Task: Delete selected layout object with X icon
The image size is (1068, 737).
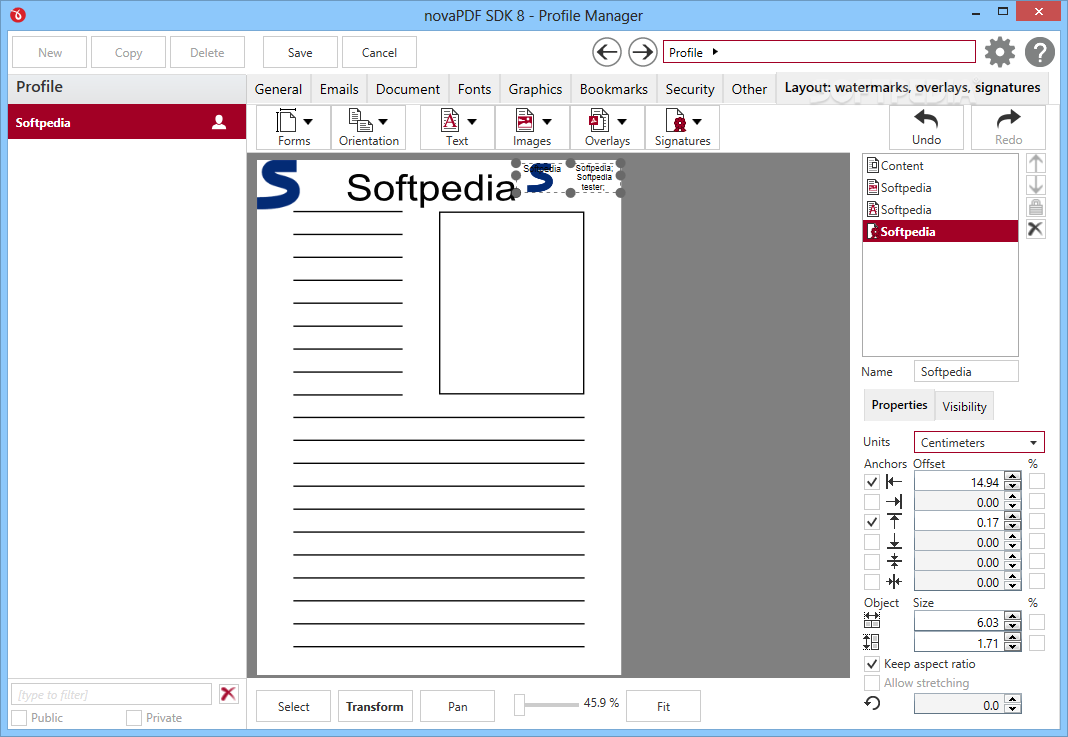Action: coord(1035,229)
